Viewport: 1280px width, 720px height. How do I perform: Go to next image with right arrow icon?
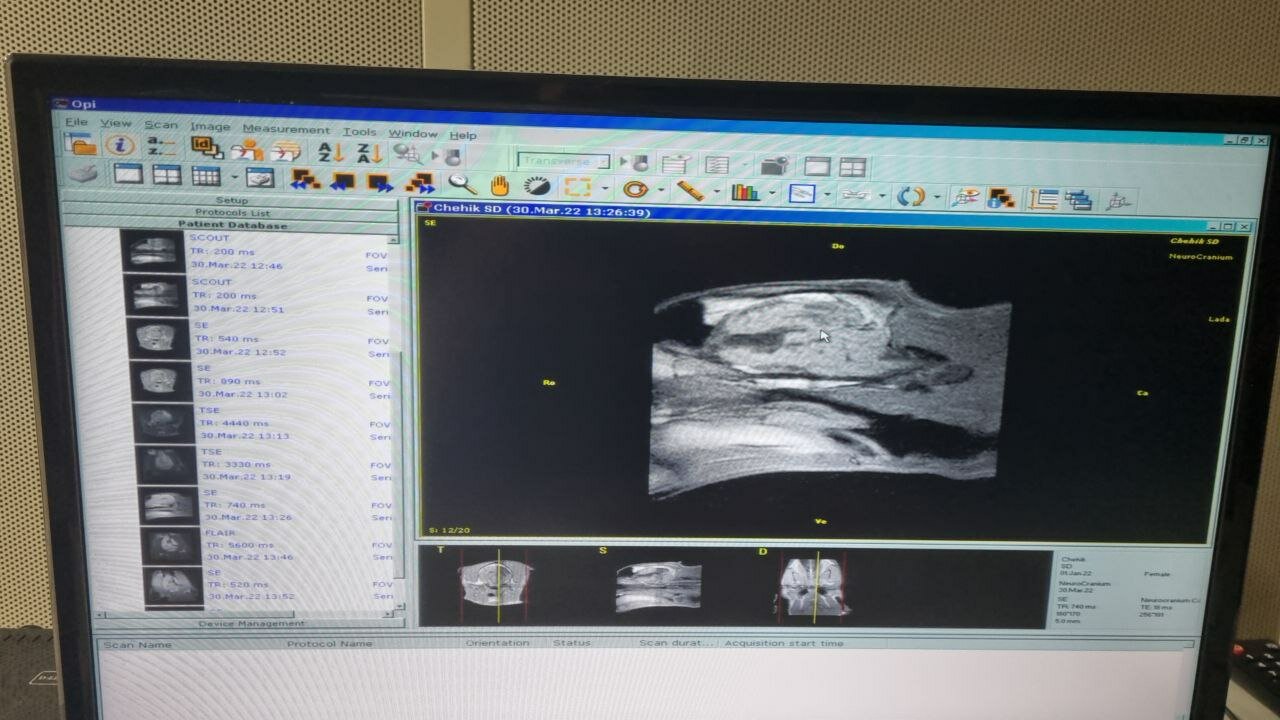380,182
